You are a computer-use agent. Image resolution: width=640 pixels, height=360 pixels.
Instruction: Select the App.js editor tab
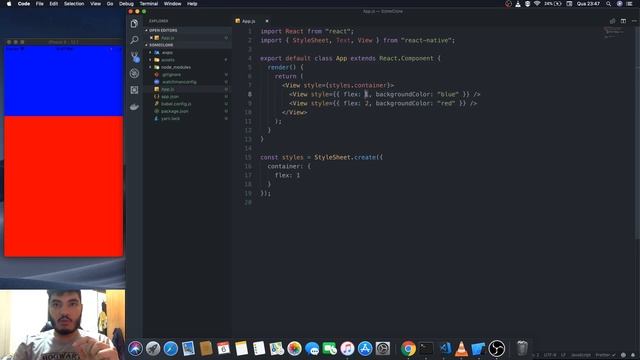pyautogui.click(x=248, y=21)
